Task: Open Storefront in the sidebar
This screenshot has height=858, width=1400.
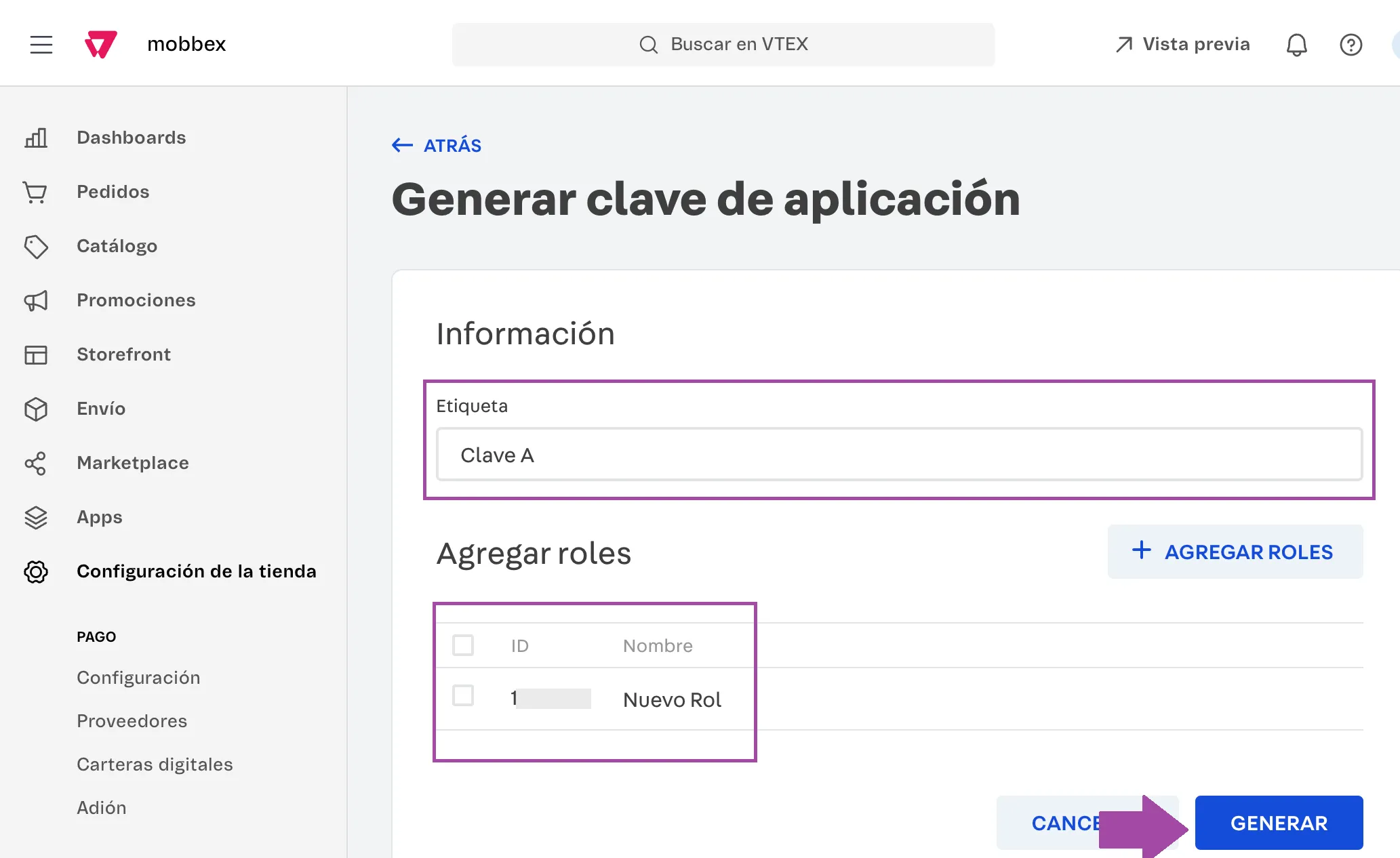Action: point(124,354)
